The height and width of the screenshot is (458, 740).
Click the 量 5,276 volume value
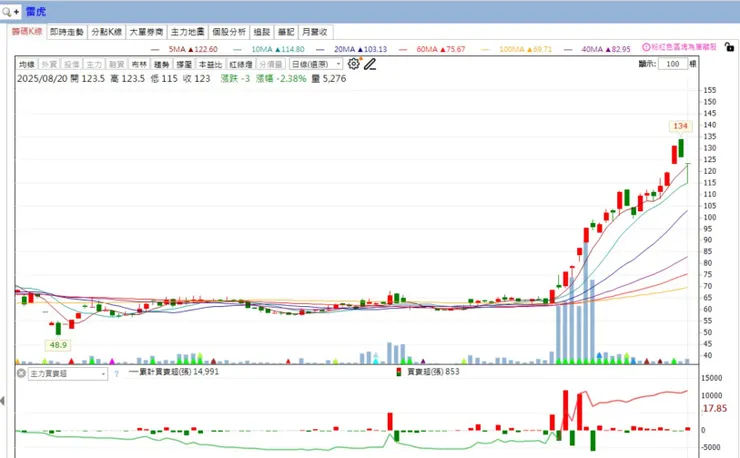click(x=329, y=79)
